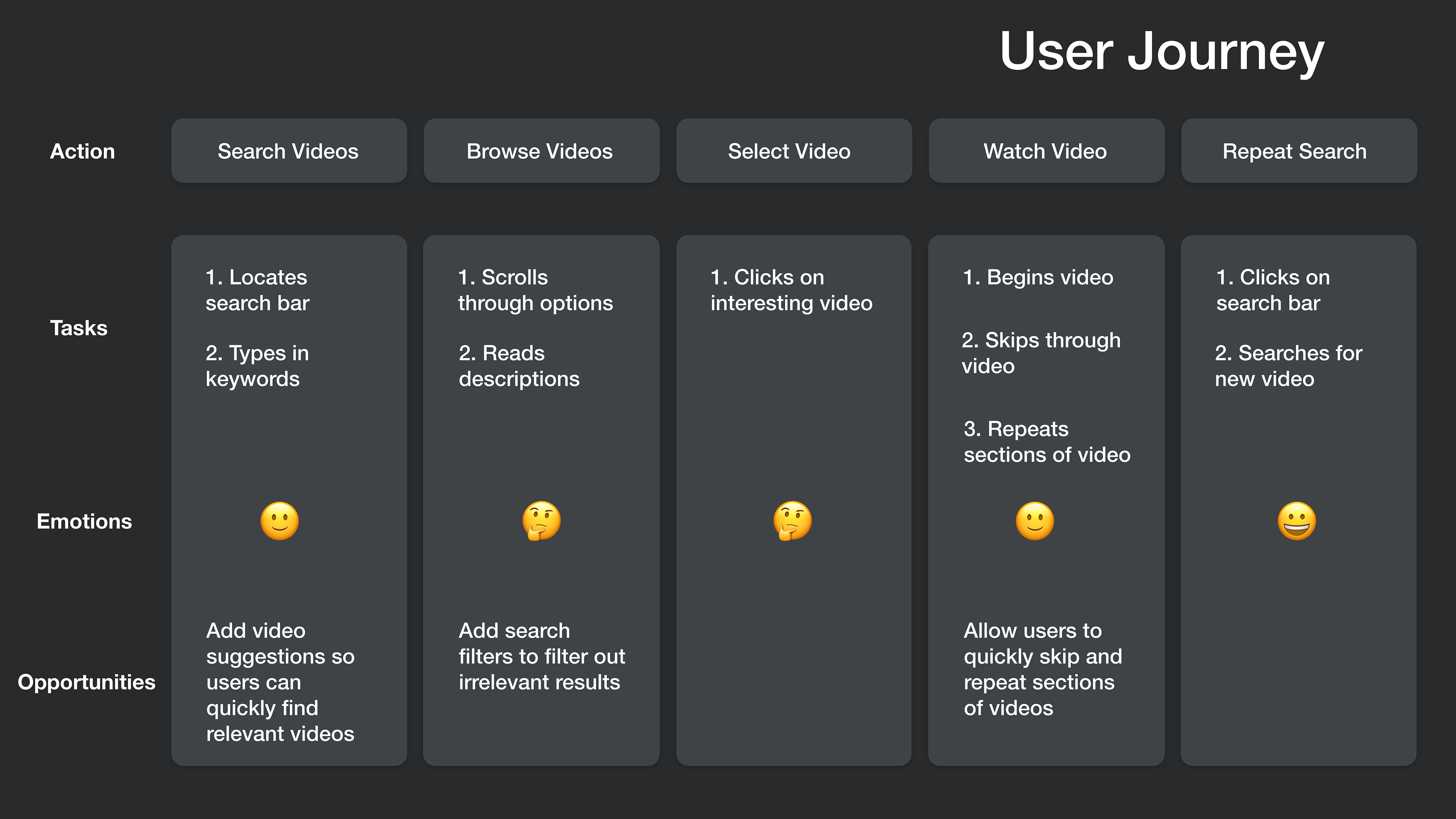The image size is (1456, 819).
Task: Select the Opportunities row label
Action: 86,682
